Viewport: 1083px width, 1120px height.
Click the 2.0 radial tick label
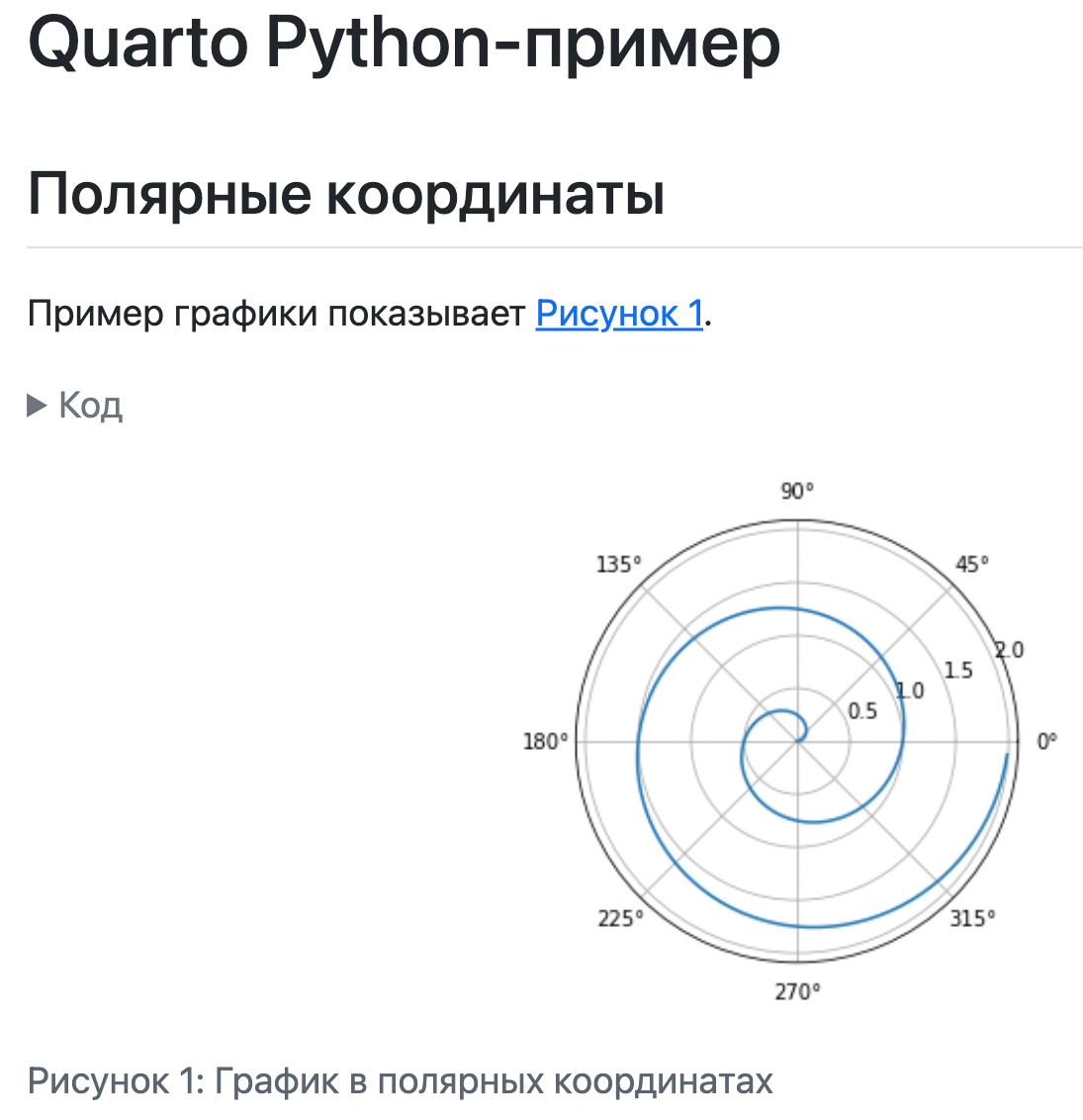tap(1009, 650)
